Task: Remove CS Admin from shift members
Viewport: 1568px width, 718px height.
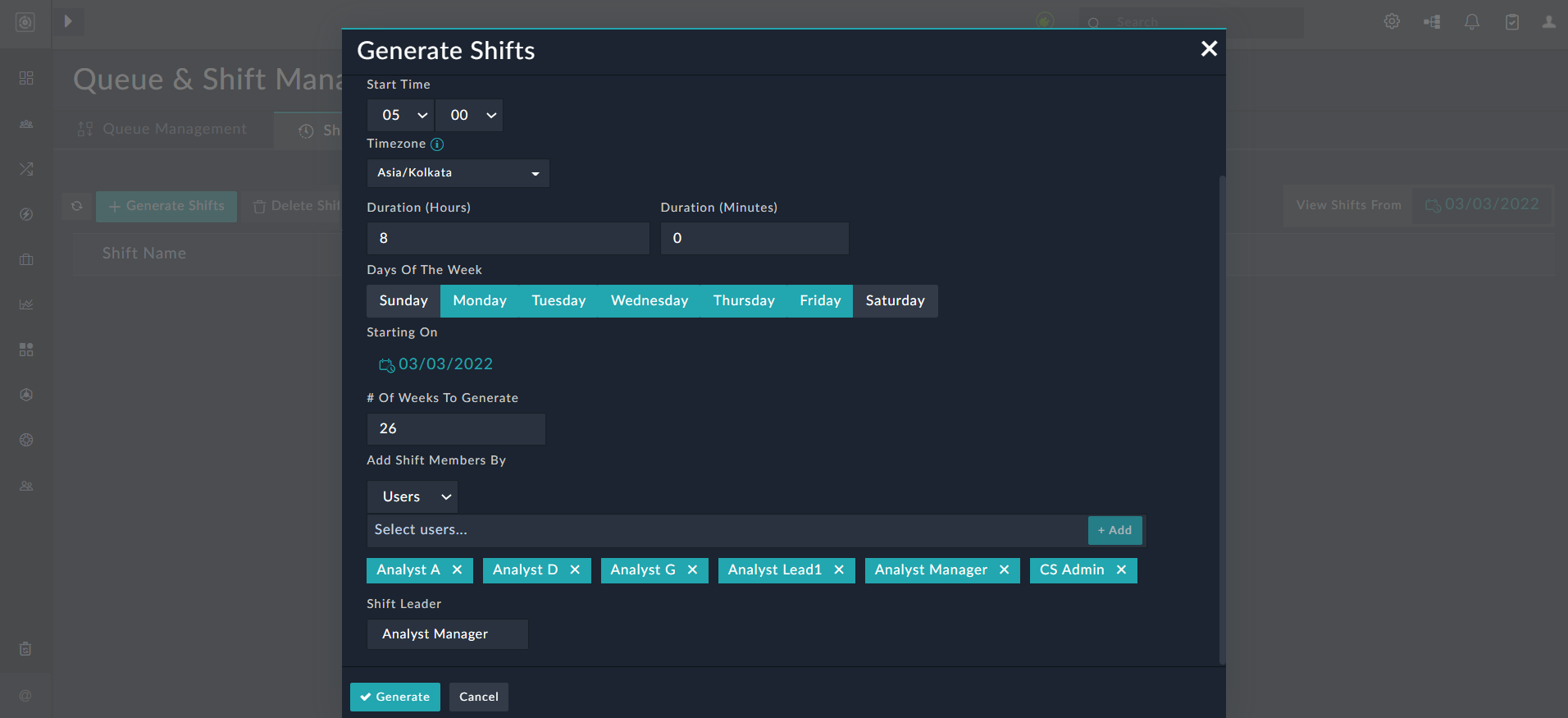Action: [x=1121, y=570]
